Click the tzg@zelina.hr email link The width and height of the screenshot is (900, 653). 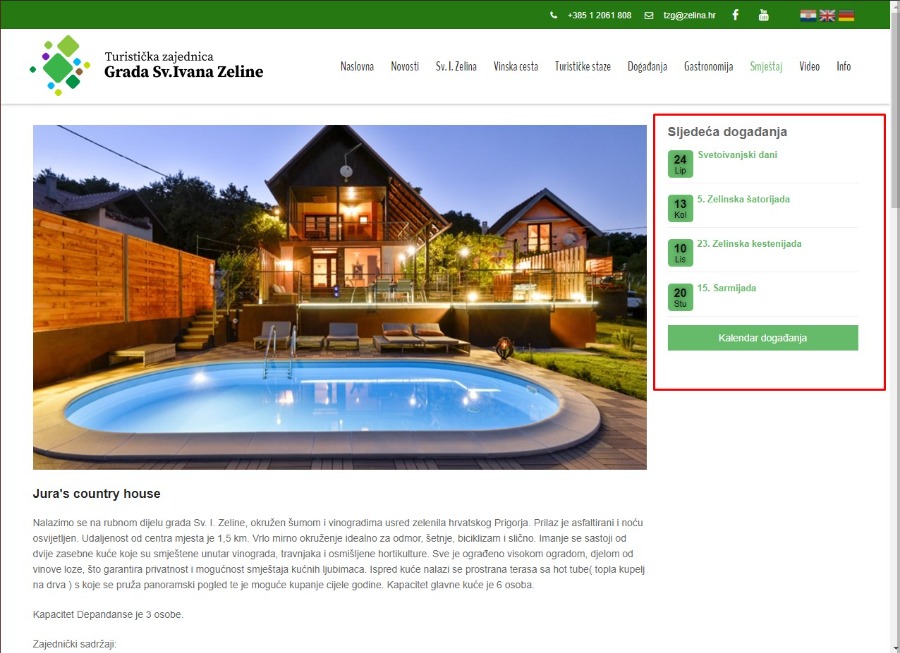pos(689,15)
